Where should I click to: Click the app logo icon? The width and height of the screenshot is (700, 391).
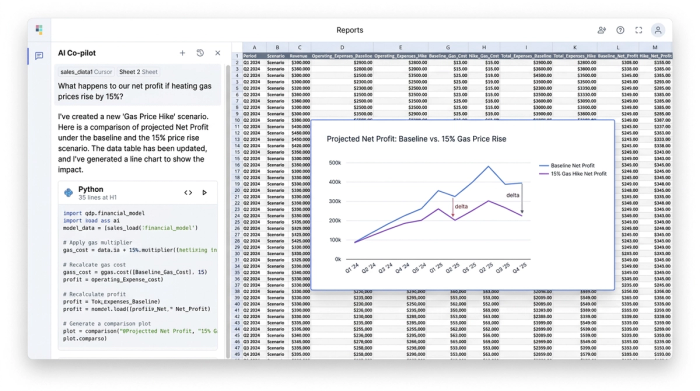pyautogui.click(x=39, y=30)
